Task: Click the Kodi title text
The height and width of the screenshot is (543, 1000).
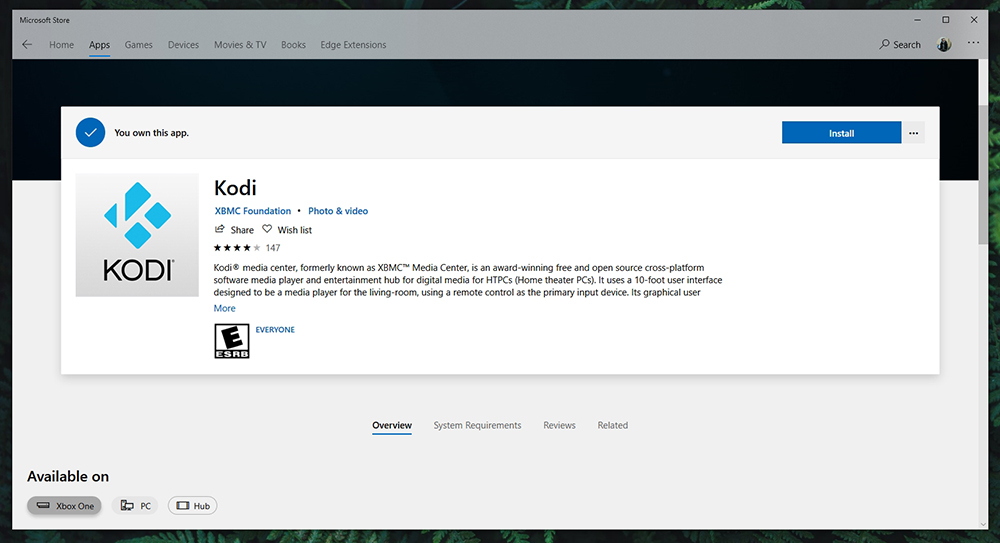Action: tap(235, 188)
